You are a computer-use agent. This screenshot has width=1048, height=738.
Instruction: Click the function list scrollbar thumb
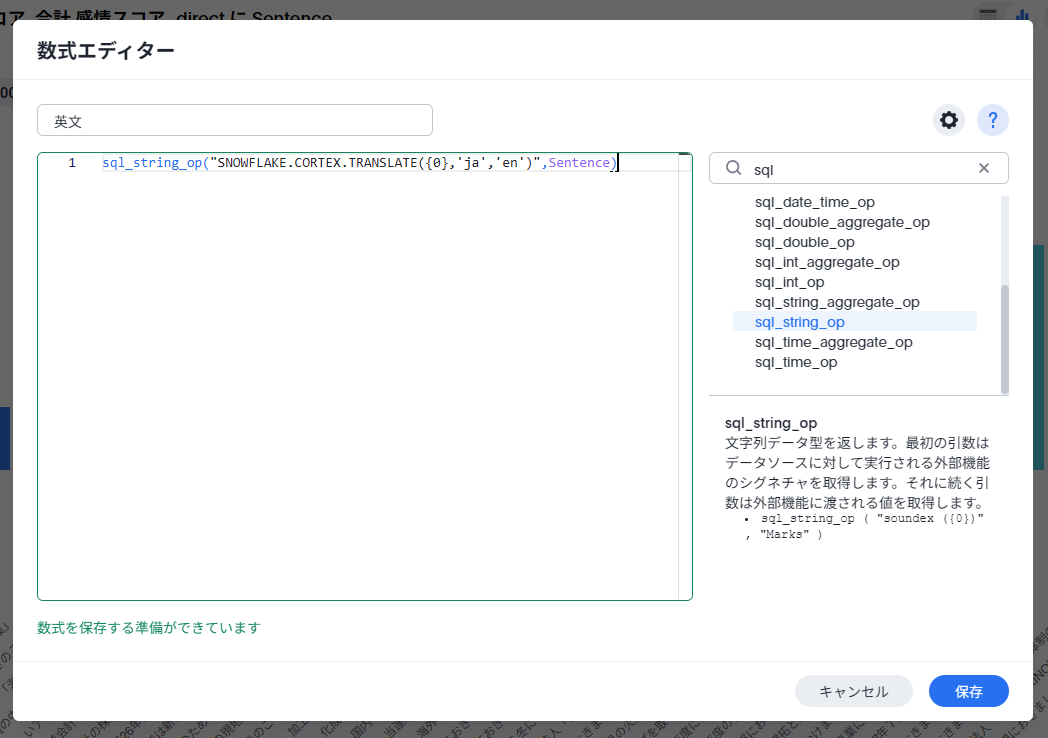click(1005, 340)
